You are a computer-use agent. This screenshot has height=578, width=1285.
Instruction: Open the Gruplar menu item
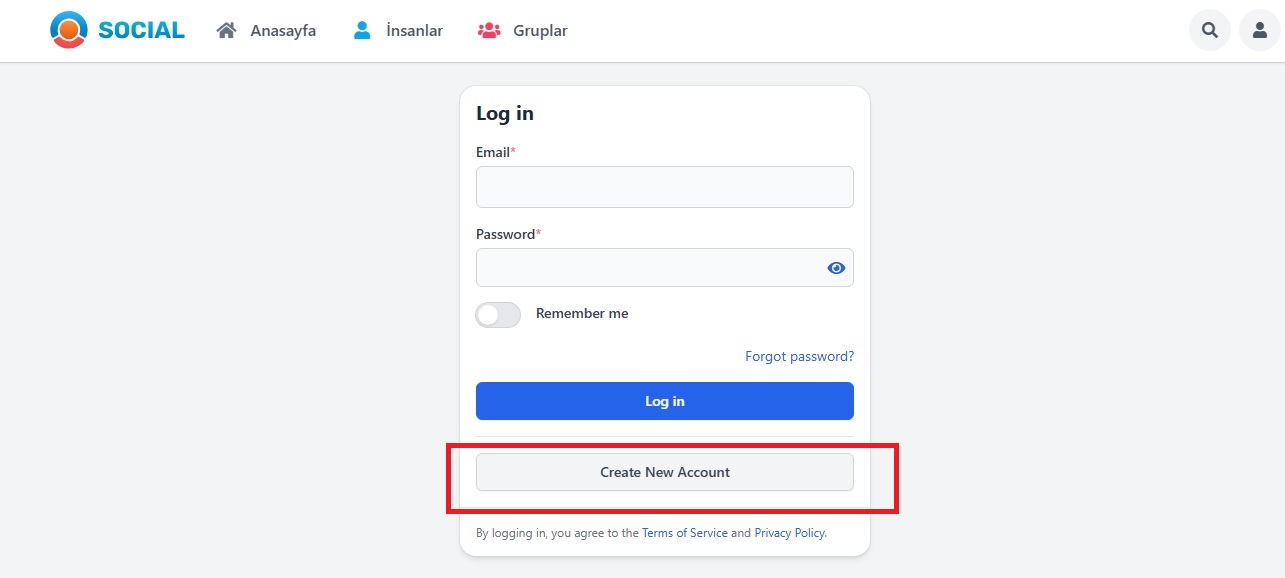tap(540, 30)
